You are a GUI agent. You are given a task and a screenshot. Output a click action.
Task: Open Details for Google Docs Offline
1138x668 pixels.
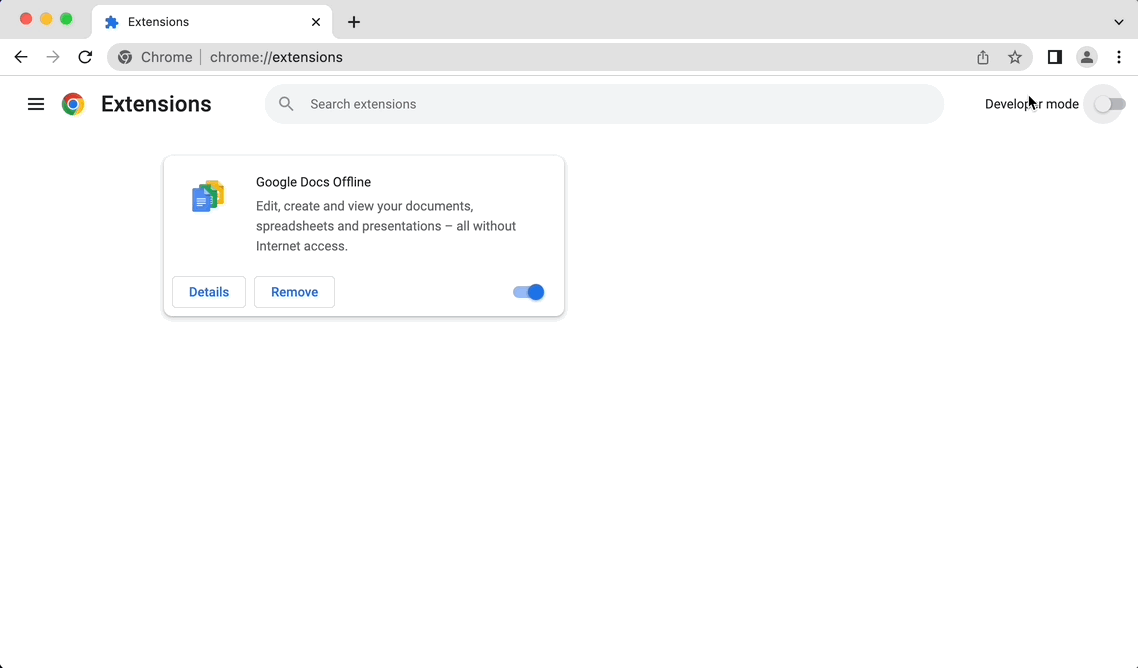point(208,291)
